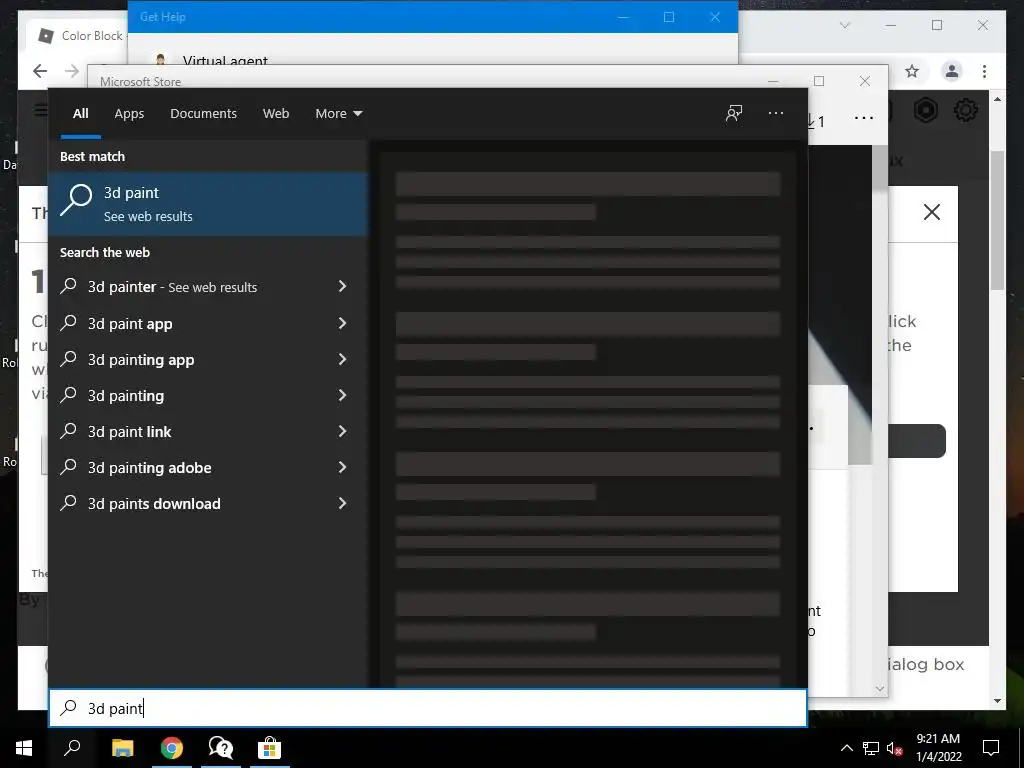Show hidden system tray icons
Image resolution: width=1024 pixels, height=768 pixels.
tap(846, 748)
